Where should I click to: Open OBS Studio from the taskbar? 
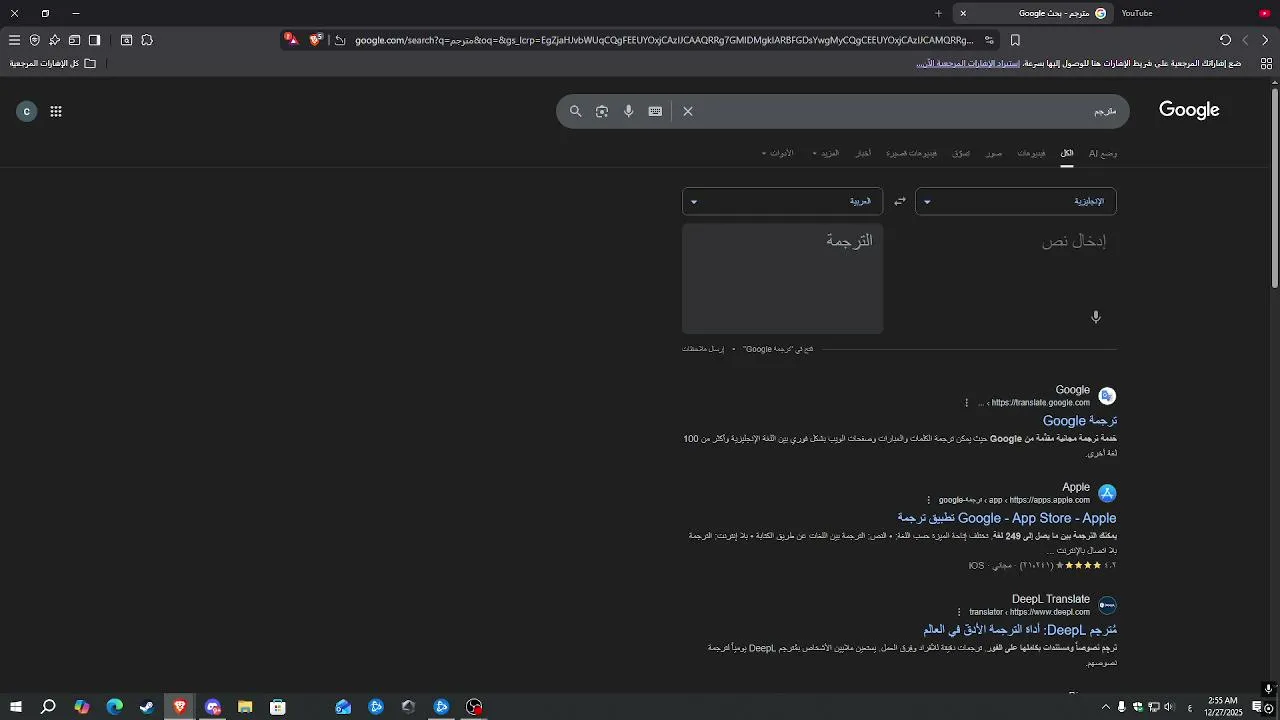tap(474, 707)
